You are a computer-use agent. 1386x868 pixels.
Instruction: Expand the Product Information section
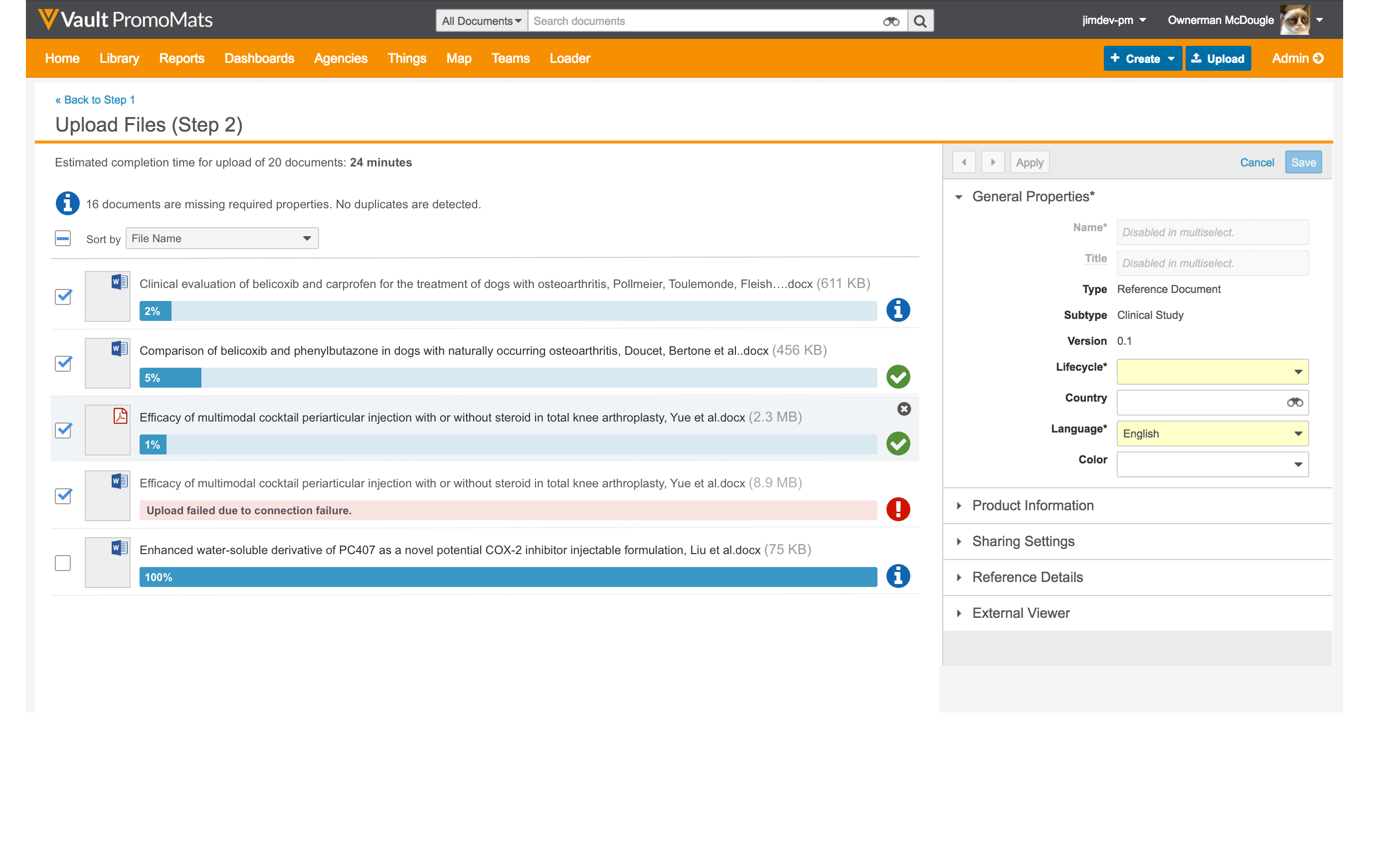[x=1032, y=505]
